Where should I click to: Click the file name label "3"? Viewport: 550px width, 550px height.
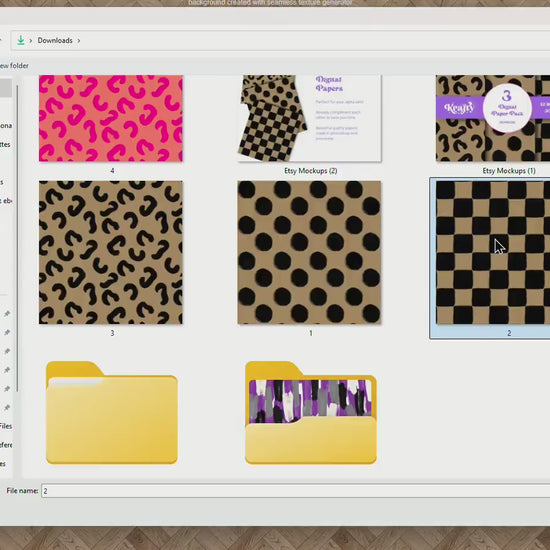coord(112,333)
